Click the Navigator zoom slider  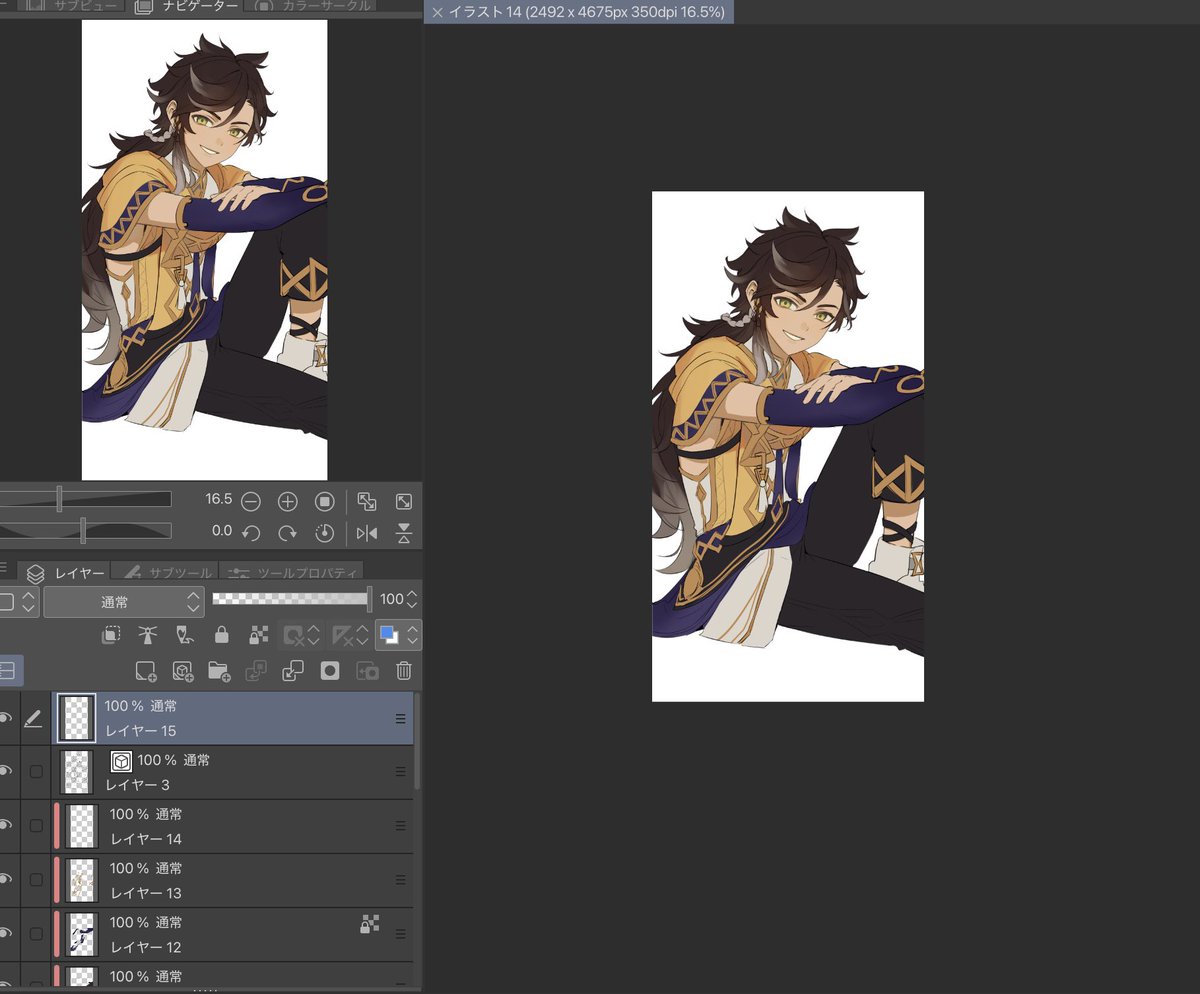pos(85,499)
